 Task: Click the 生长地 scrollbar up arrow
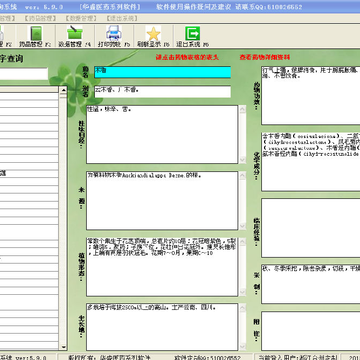(243, 307)
